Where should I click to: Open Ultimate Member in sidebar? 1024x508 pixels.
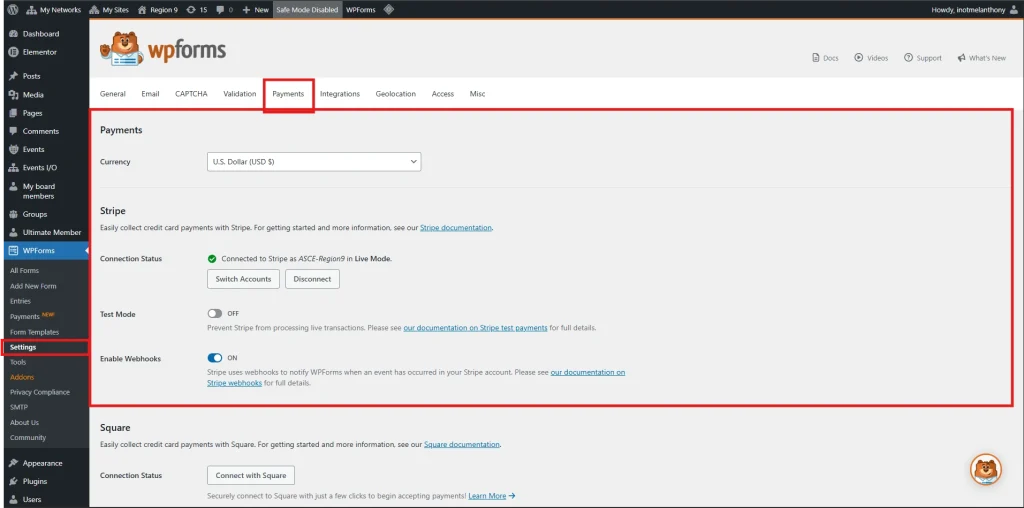pos(46,232)
